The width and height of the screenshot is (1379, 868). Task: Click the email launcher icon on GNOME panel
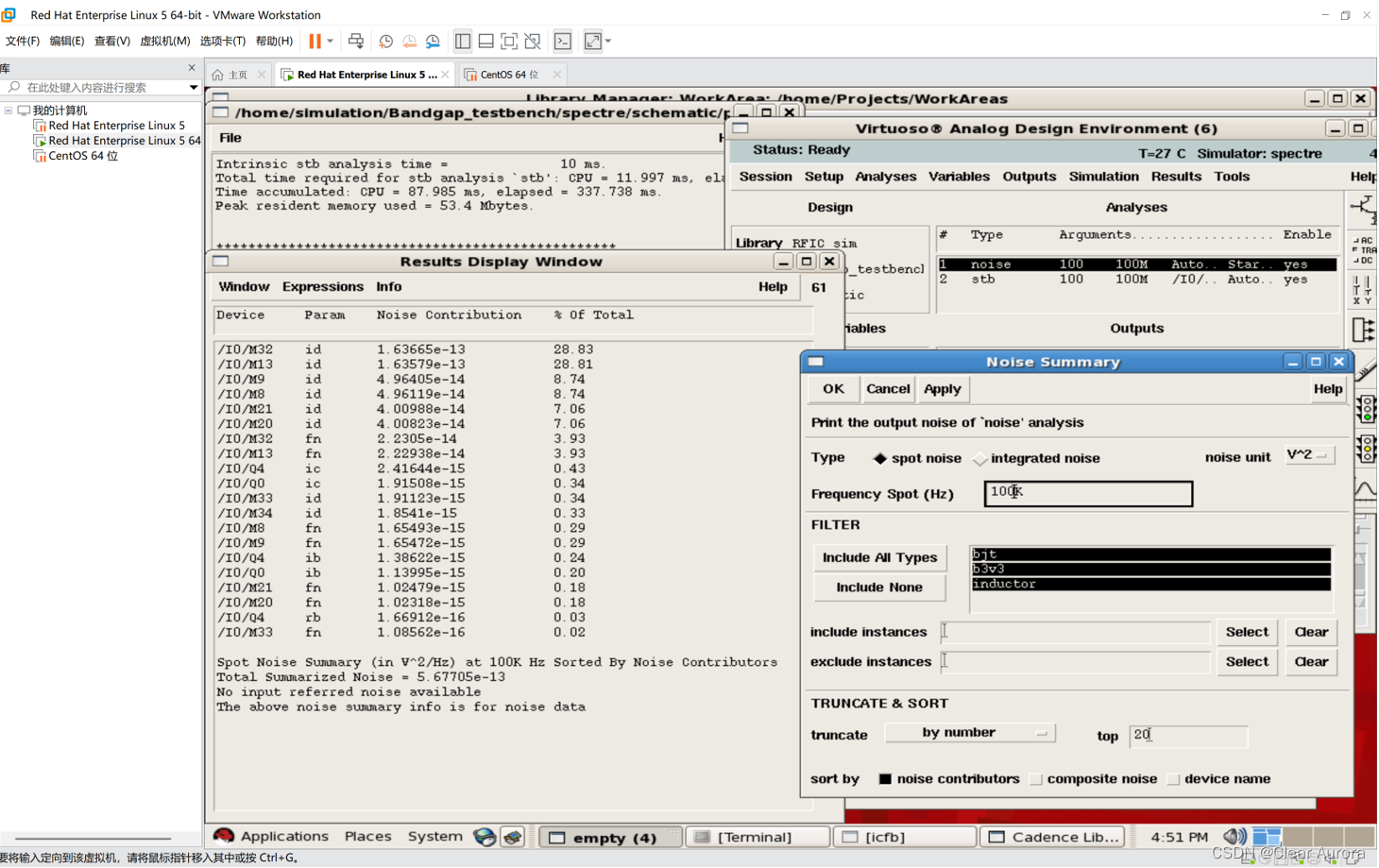point(513,837)
